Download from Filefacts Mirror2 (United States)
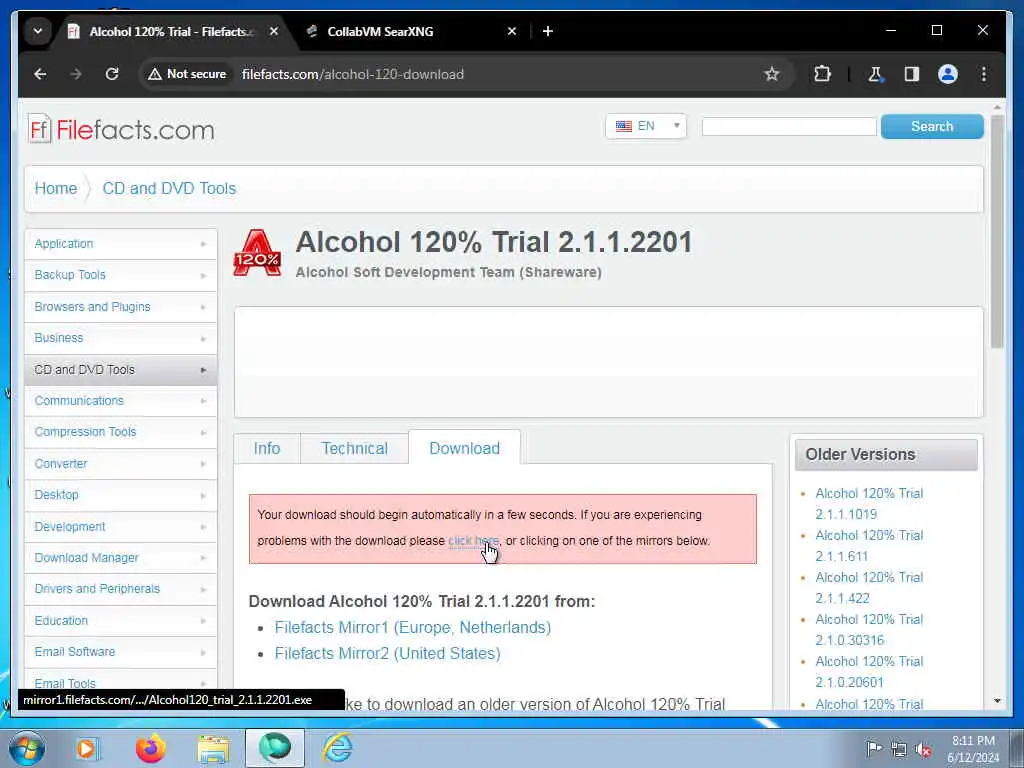The image size is (1024, 768). tap(387, 654)
